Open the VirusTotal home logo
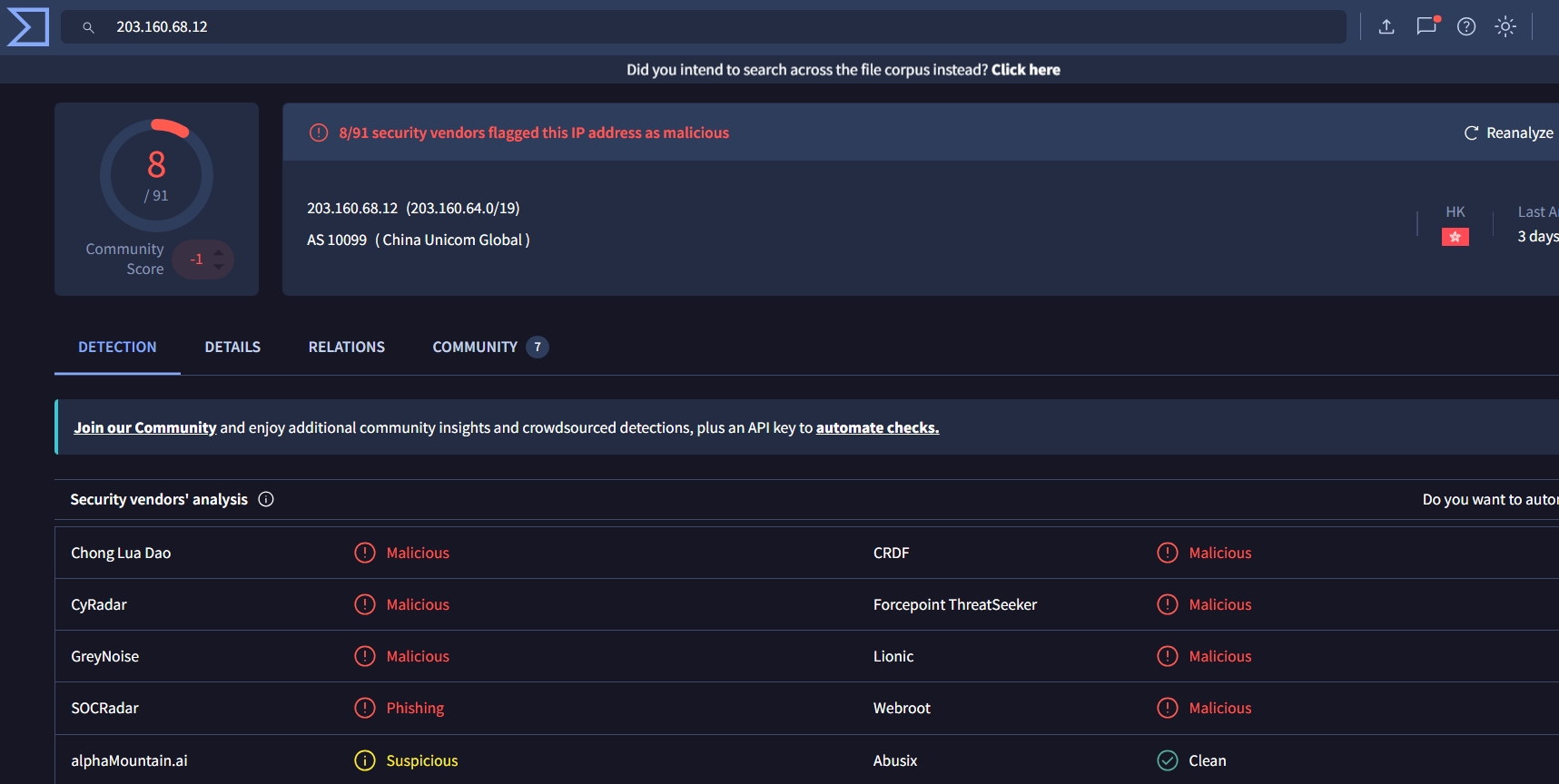Image resolution: width=1559 pixels, height=784 pixels. [27, 26]
